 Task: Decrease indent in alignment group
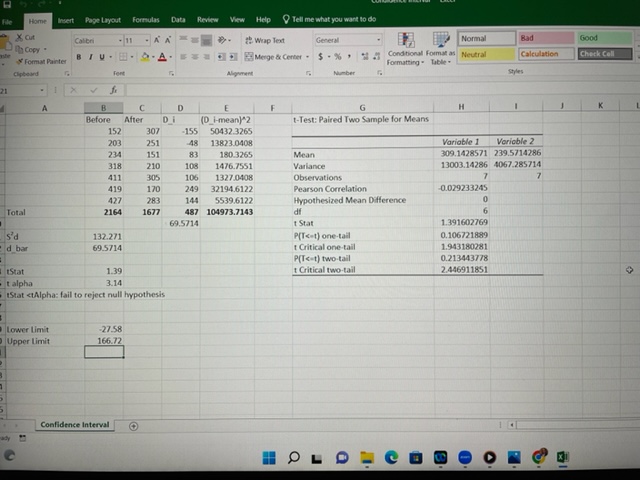point(221,57)
